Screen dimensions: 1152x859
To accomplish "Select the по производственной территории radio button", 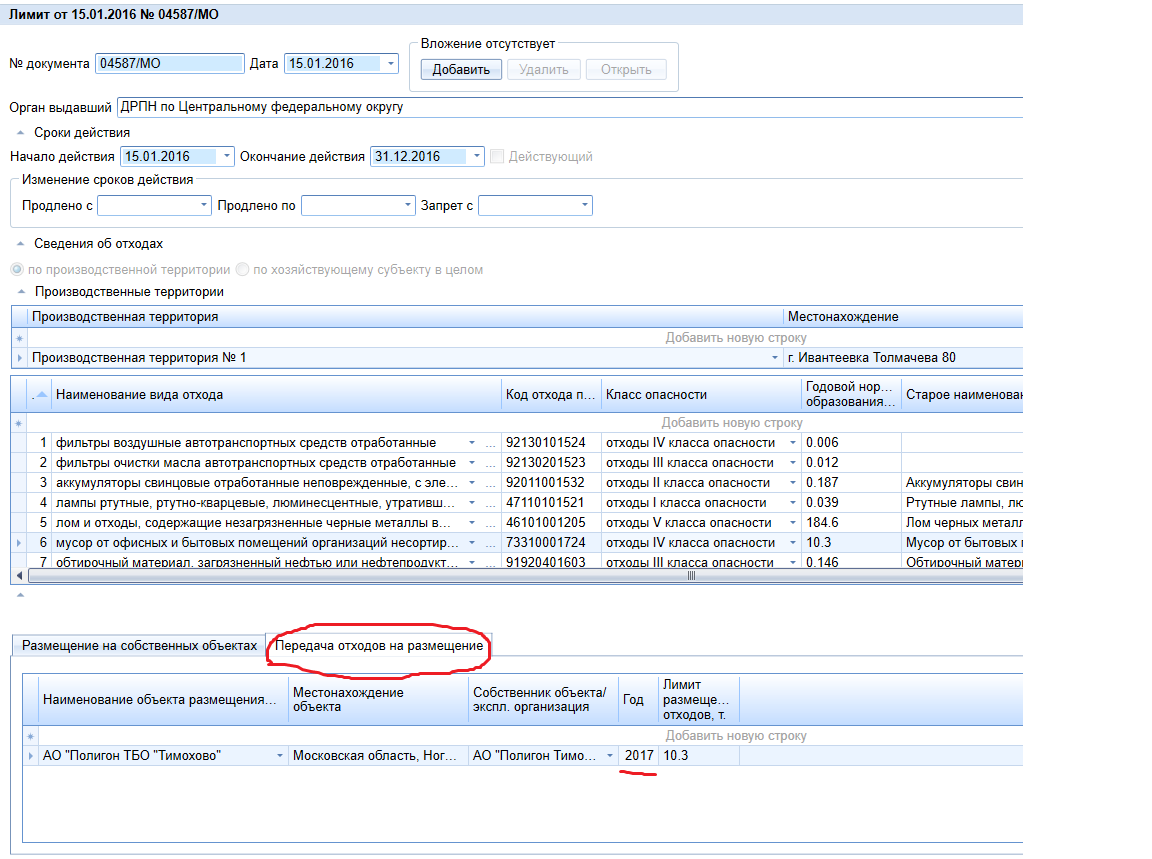I will [16, 269].
